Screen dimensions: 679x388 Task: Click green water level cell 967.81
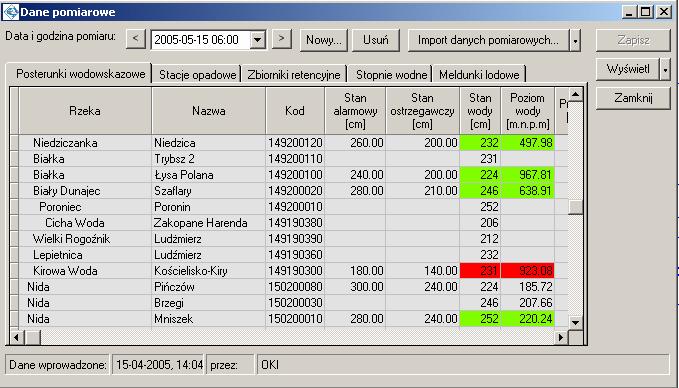click(527, 175)
